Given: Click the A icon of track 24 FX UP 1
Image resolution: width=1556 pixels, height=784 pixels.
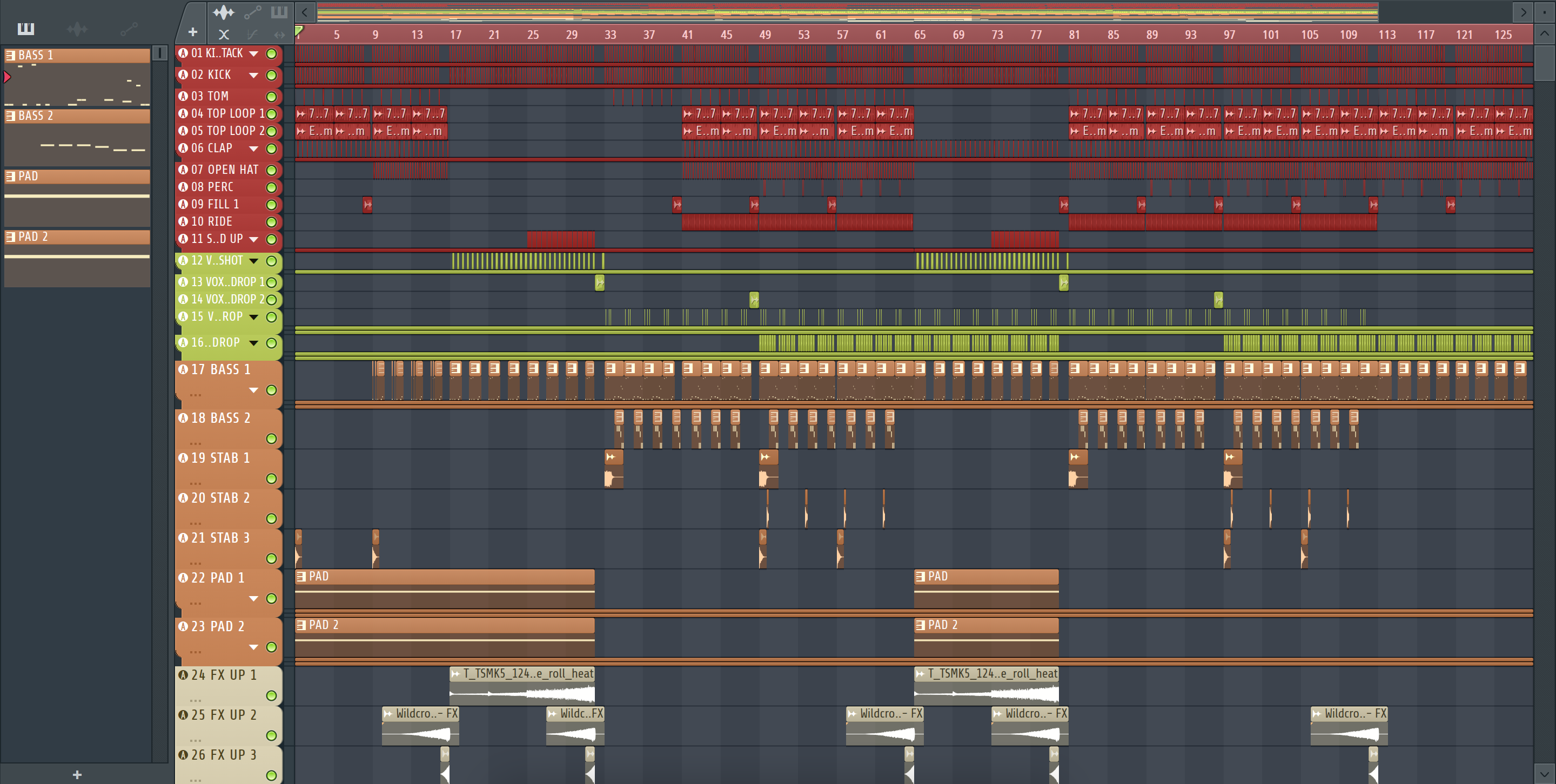Looking at the screenshot, I should pyautogui.click(x=183, y=675).
